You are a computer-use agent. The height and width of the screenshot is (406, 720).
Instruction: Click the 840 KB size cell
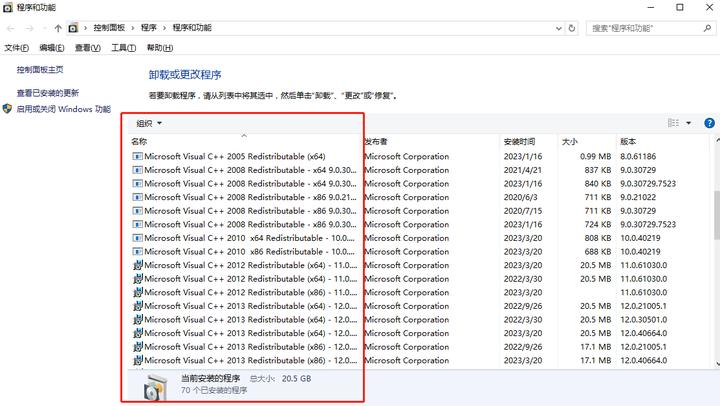(597, 184)
